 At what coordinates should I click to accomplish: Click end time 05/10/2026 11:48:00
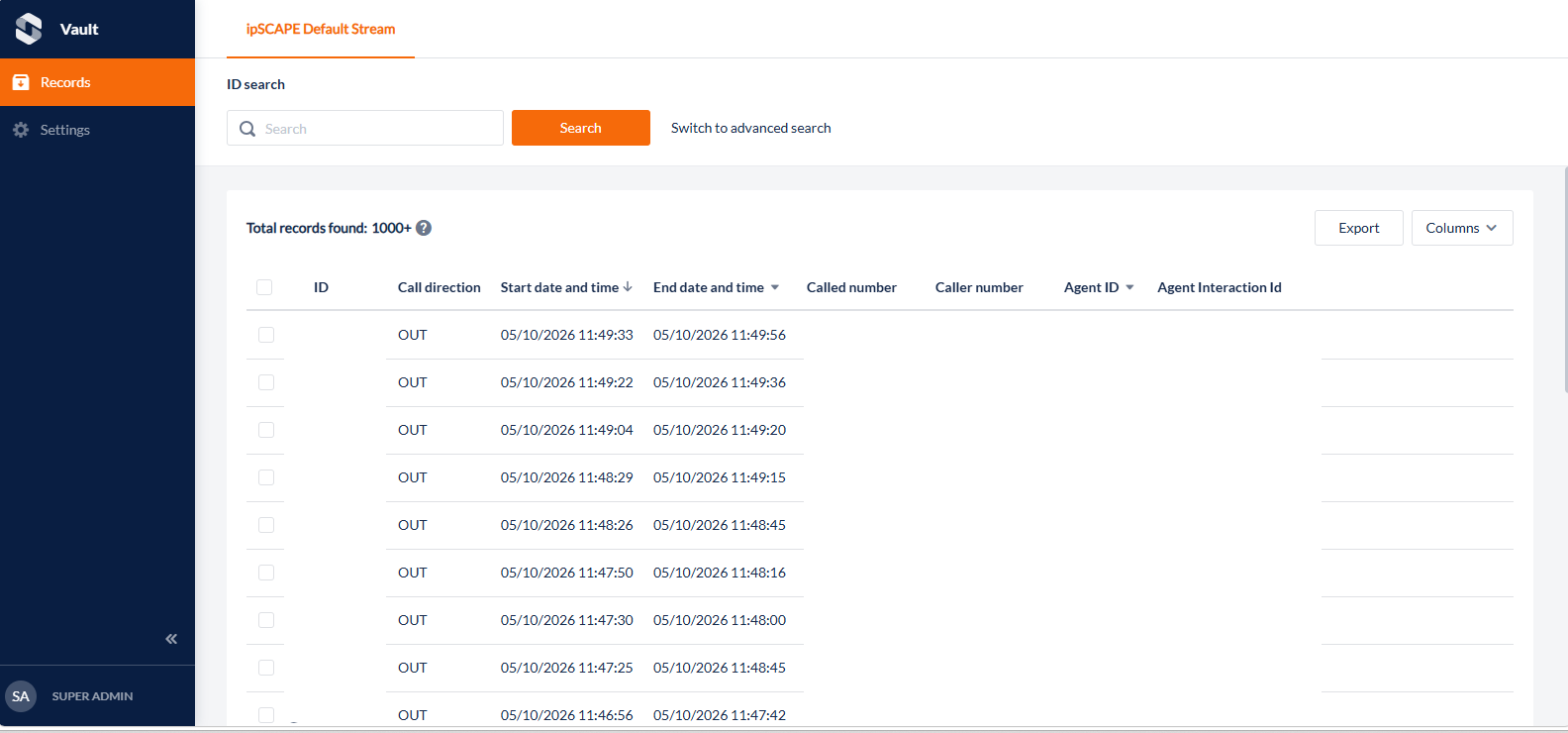point(720,620)
